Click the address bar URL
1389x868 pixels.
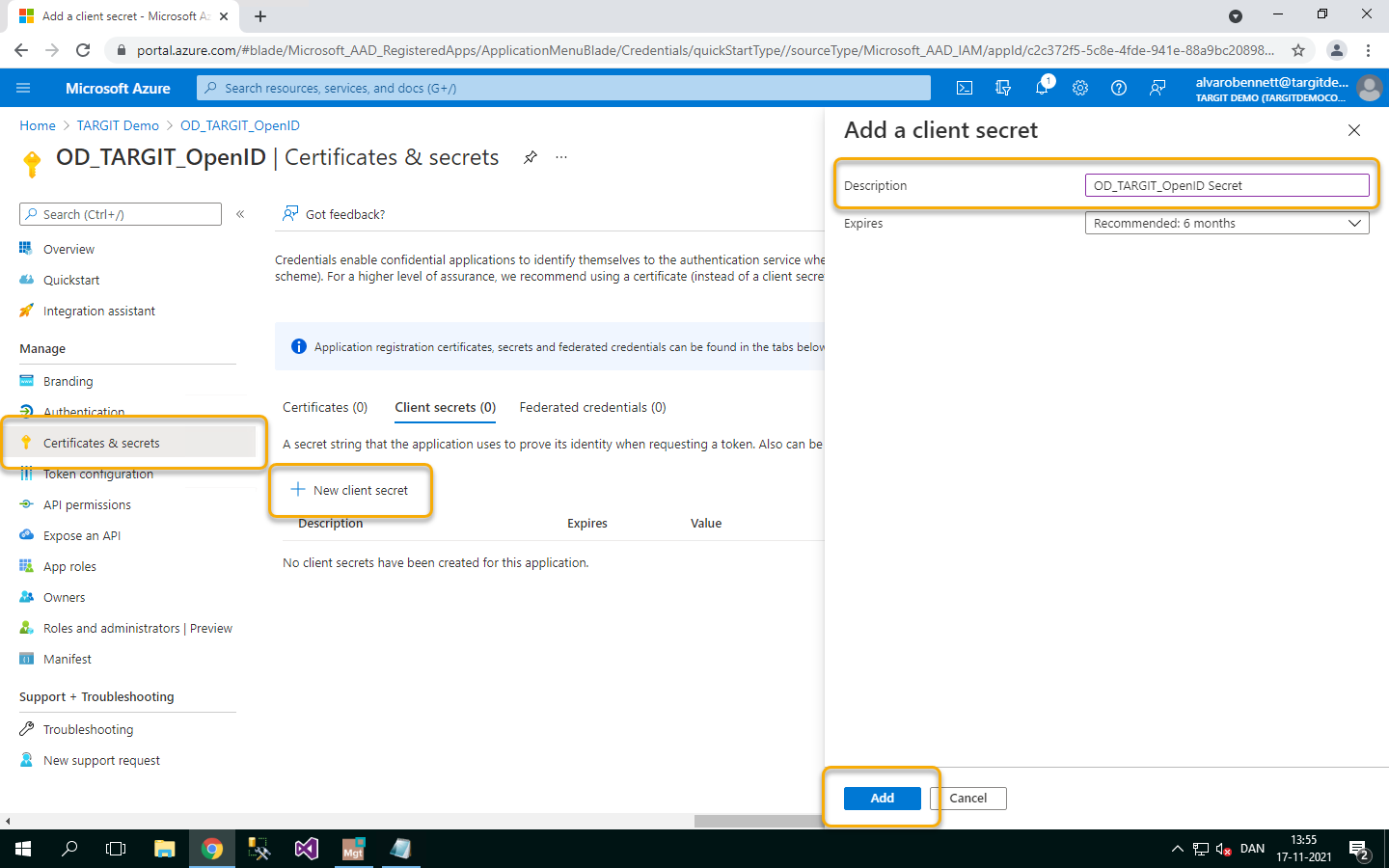point(704,50)
